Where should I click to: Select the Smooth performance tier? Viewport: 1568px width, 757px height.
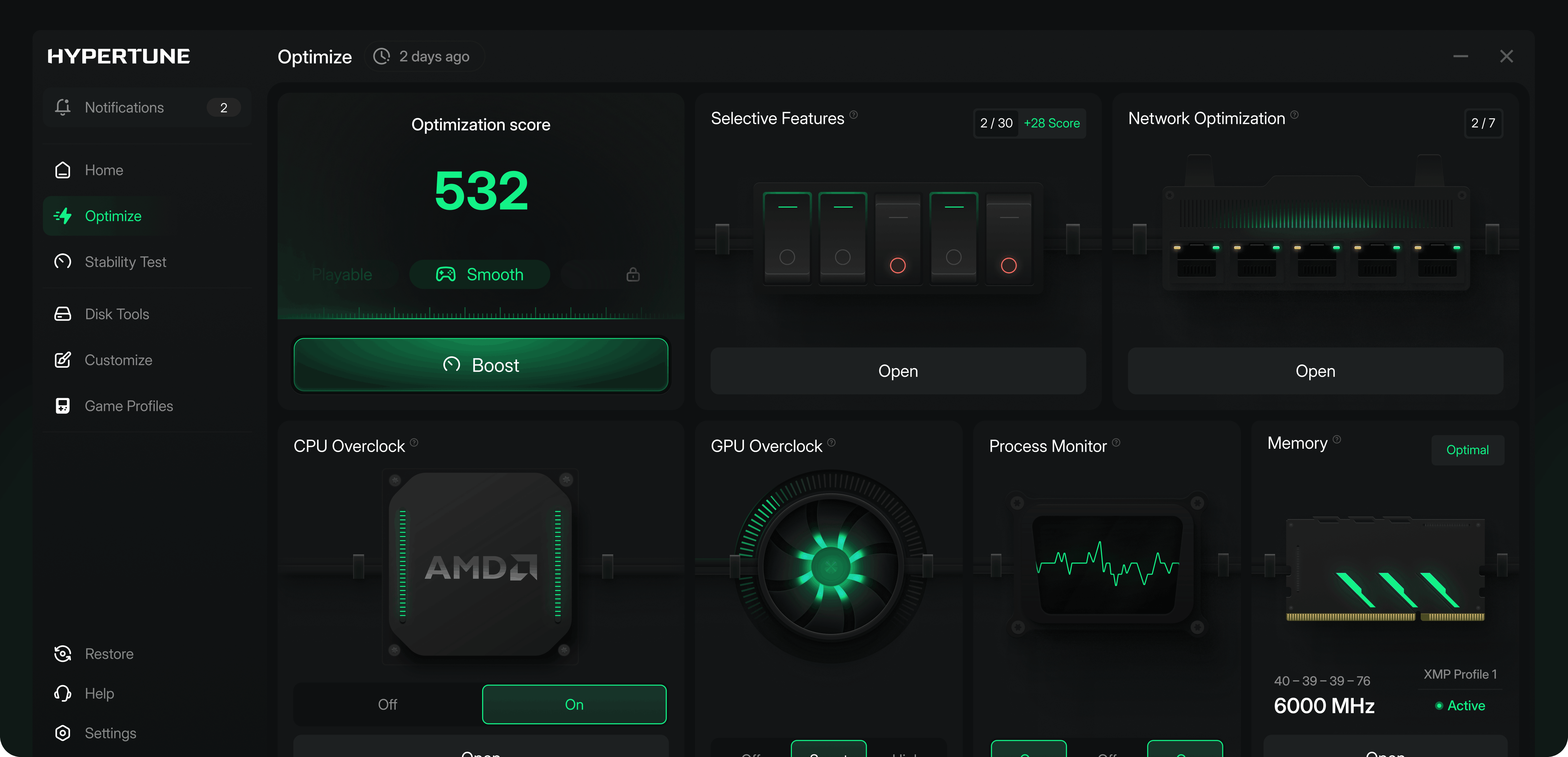pyautogui.click(x=480, y=274)
